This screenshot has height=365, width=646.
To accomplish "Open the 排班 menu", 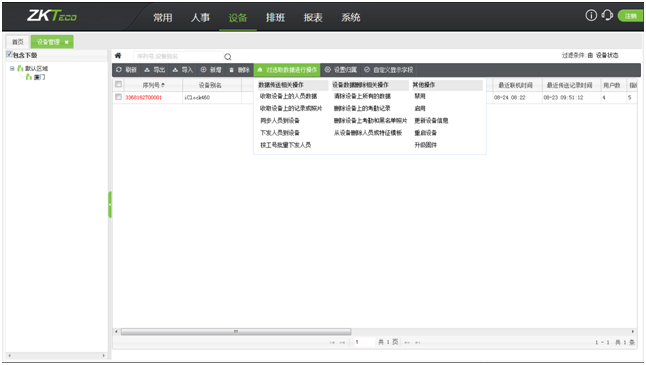I will click(x=275, y=17).
